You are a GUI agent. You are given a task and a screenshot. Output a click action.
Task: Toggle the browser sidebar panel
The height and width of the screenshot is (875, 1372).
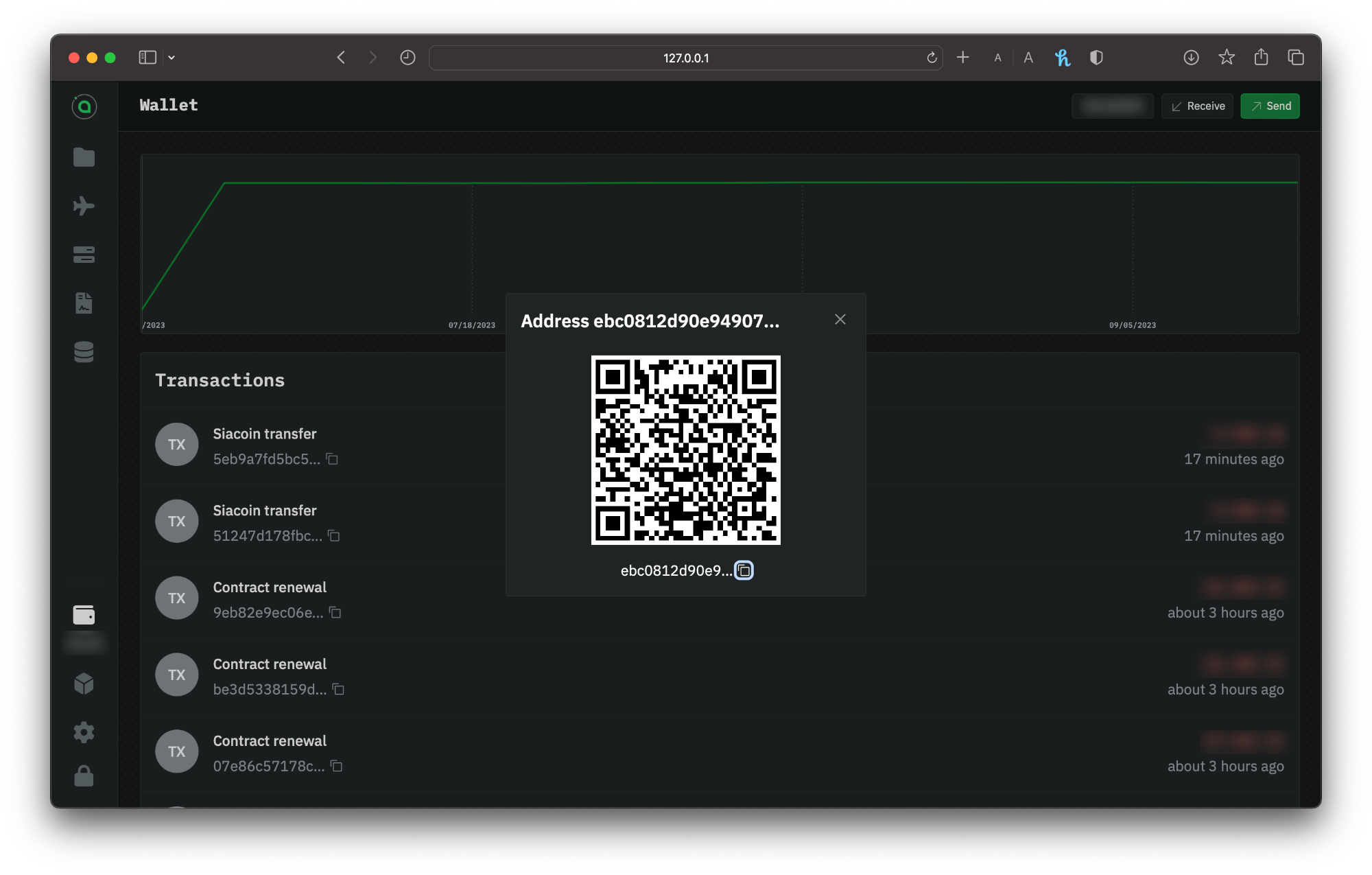(147, 58)
